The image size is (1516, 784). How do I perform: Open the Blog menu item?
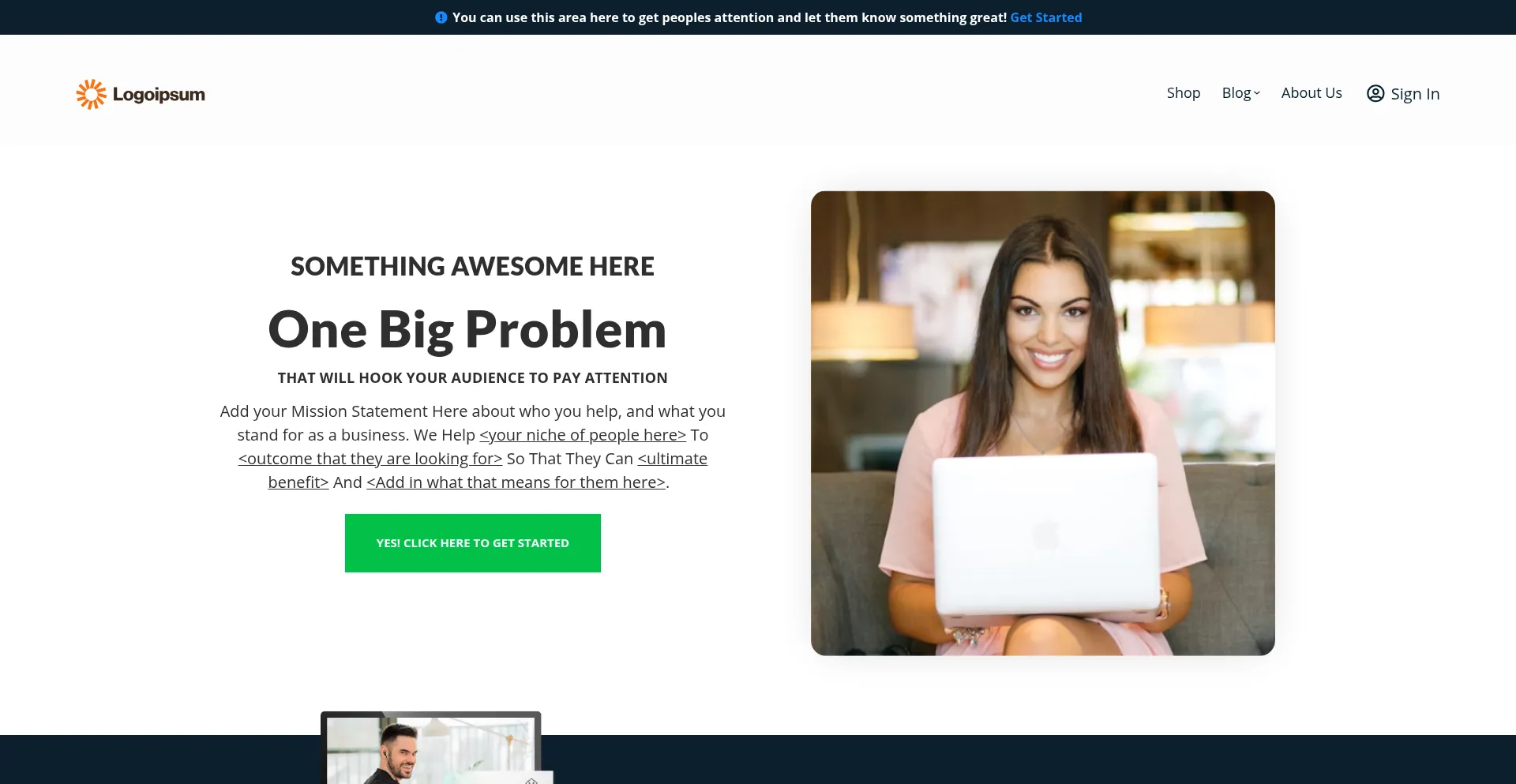(1236, 93)
